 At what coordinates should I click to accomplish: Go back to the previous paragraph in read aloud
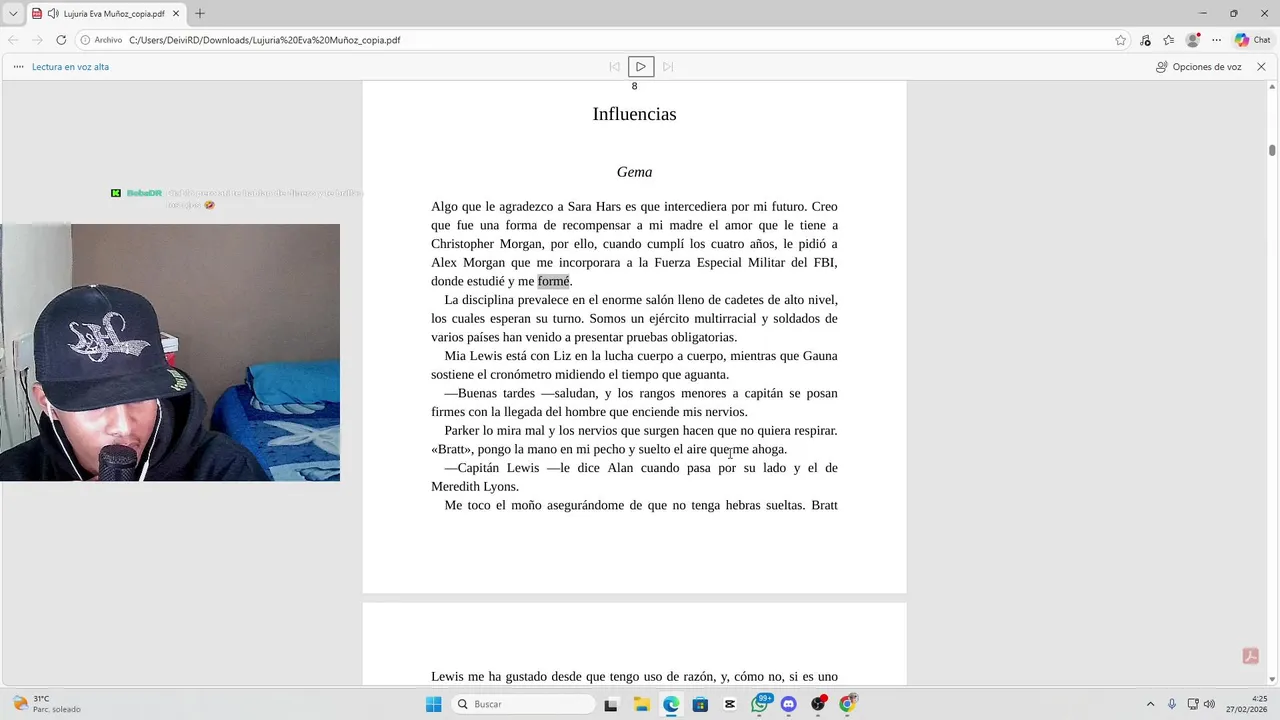[x=614, y=67]
